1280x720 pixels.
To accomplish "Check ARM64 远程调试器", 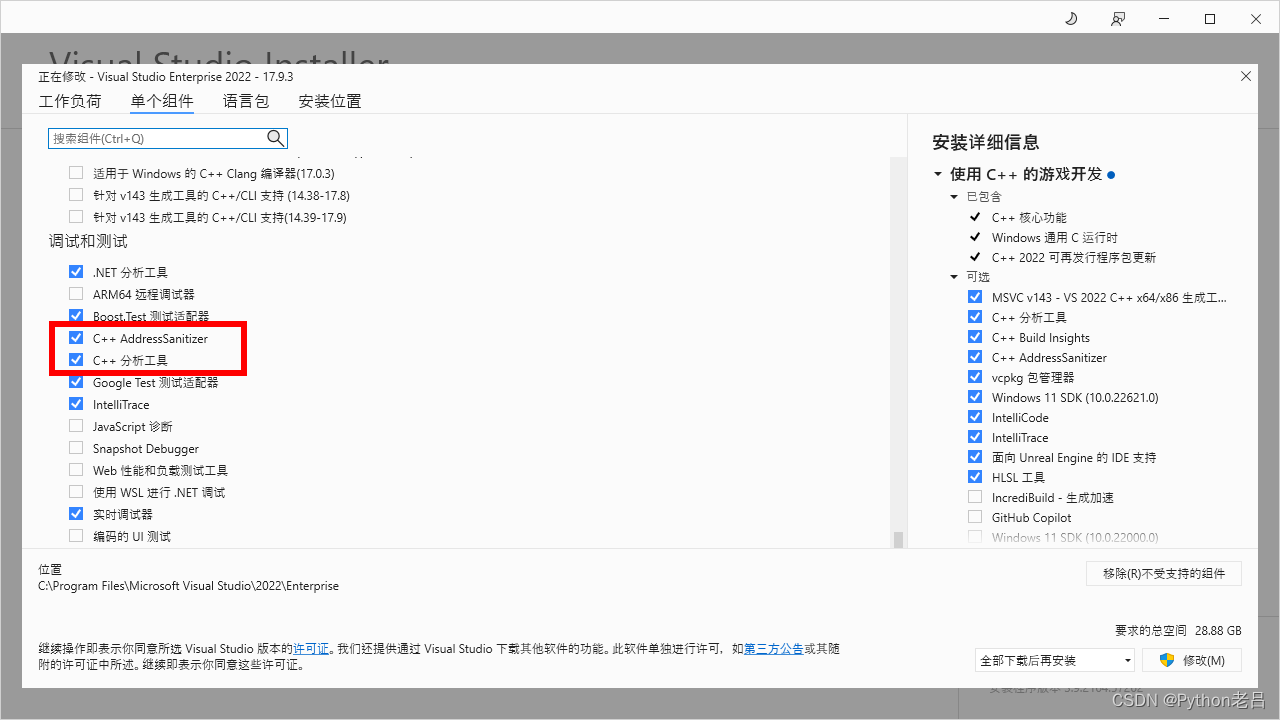I will pos(76,294).
